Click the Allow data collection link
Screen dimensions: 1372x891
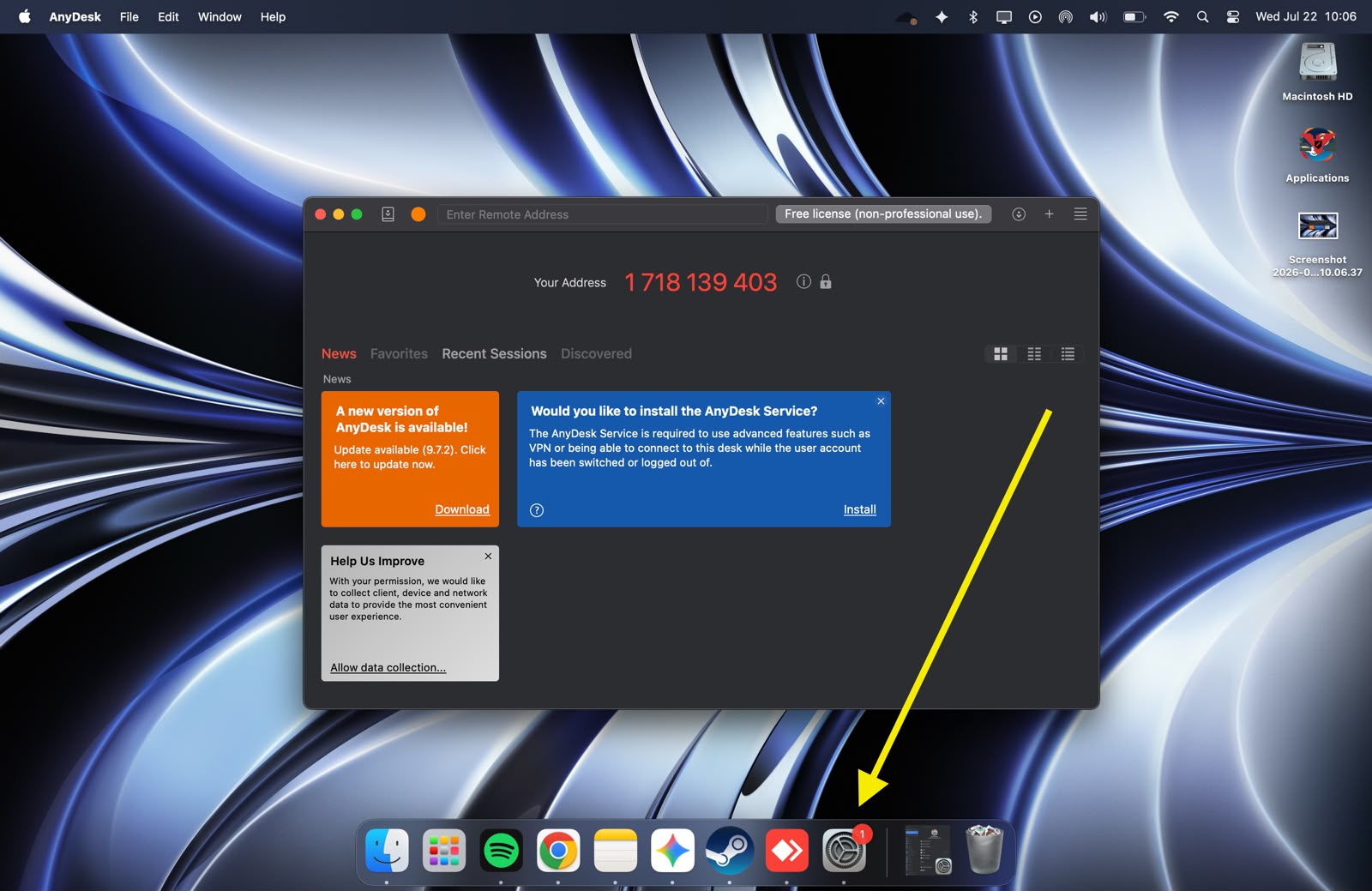coord(388,667)
